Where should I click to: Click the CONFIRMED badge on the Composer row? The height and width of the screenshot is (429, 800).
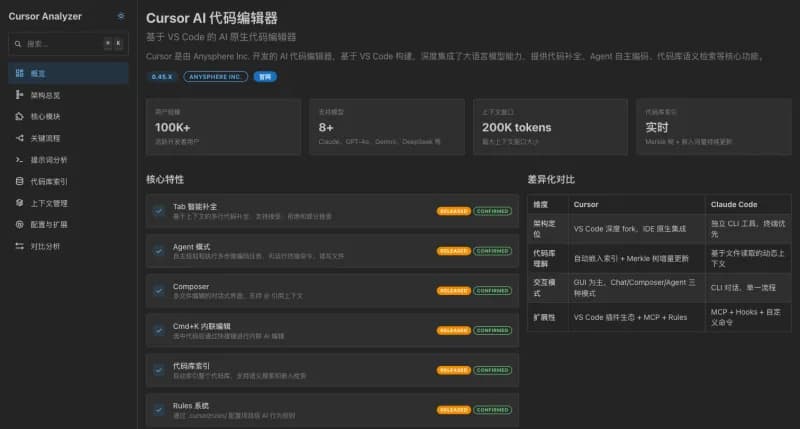click(492, 291)
